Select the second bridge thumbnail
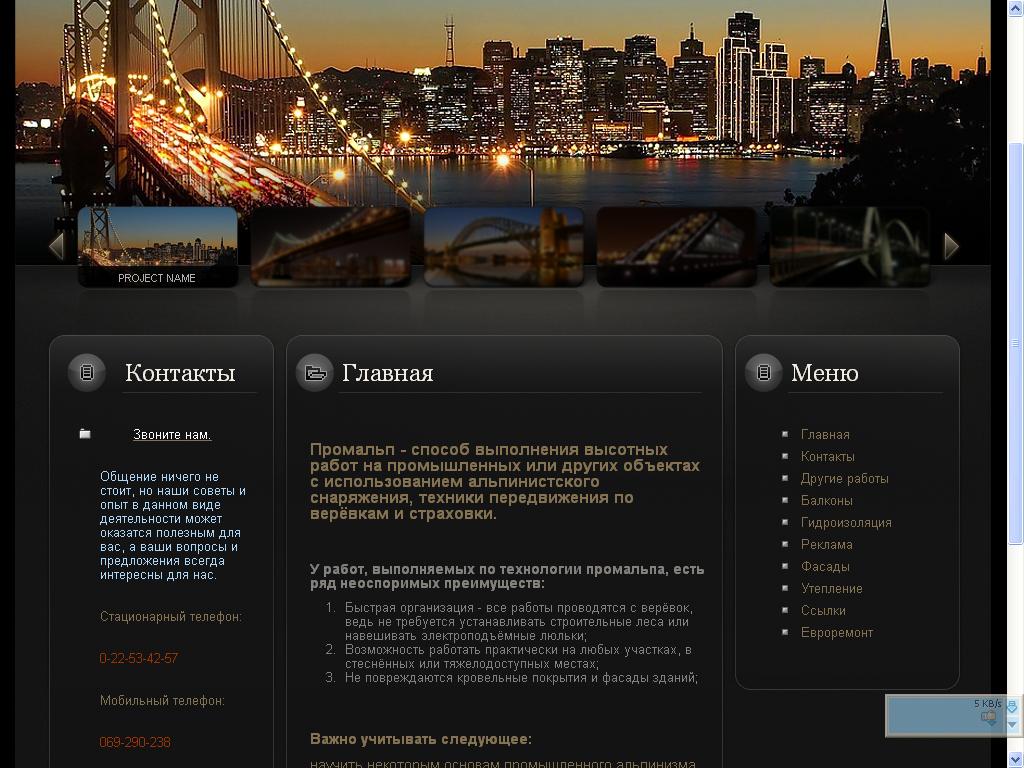Screen dimensions: 1024x768 (x=330, y=247)
